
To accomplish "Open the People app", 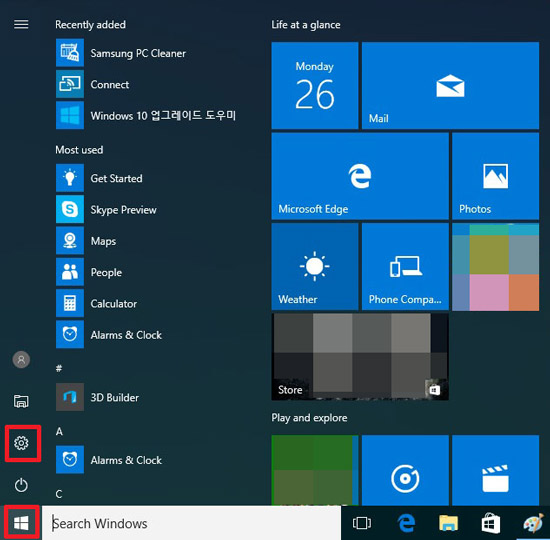I will click(x=89, y=272).
